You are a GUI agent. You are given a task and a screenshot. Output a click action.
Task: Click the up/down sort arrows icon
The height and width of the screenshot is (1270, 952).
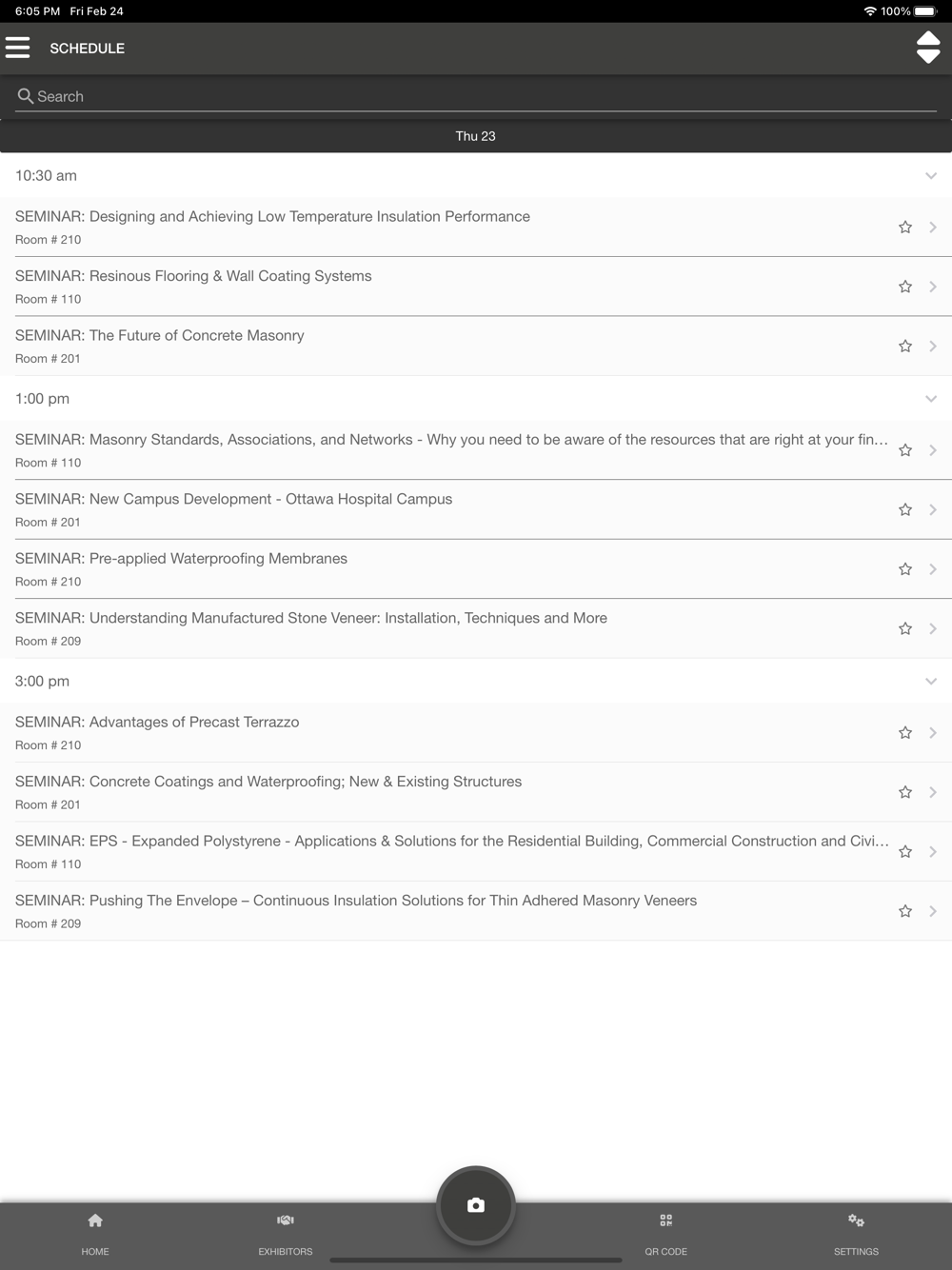pyautogui.click(x=927, y=48)
